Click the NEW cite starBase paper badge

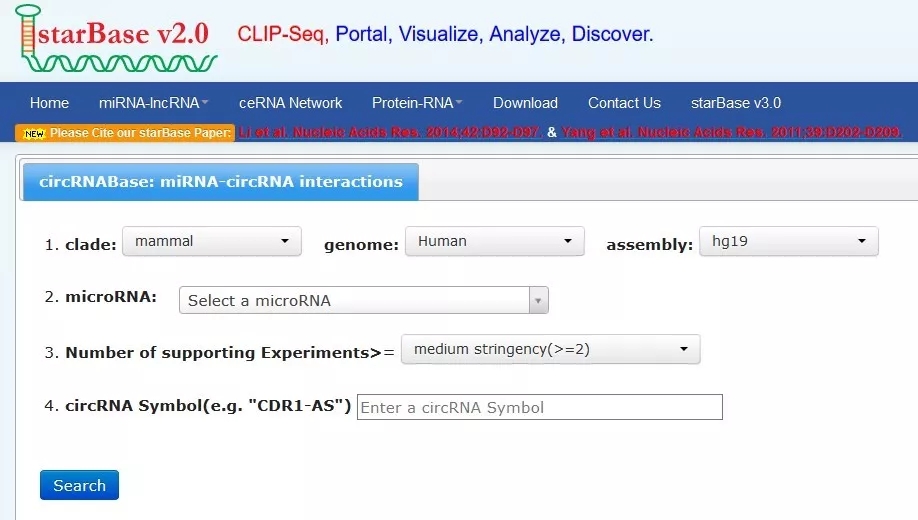click(x=125, y=133)
